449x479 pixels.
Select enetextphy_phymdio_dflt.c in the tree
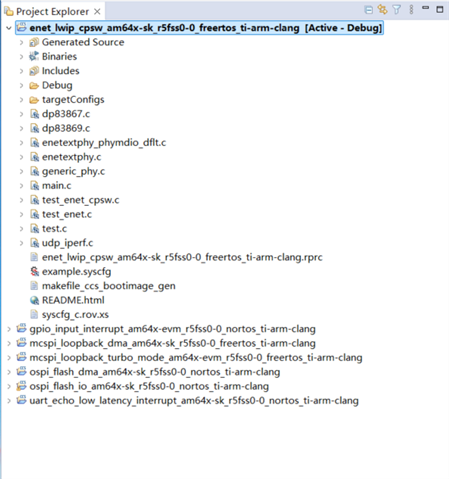coord(104,143)
